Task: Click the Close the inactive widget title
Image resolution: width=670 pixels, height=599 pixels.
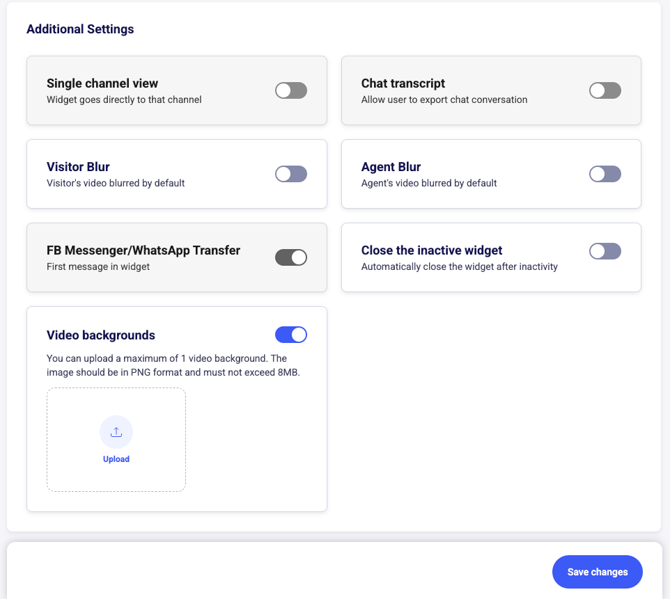Action: [431, 250]
